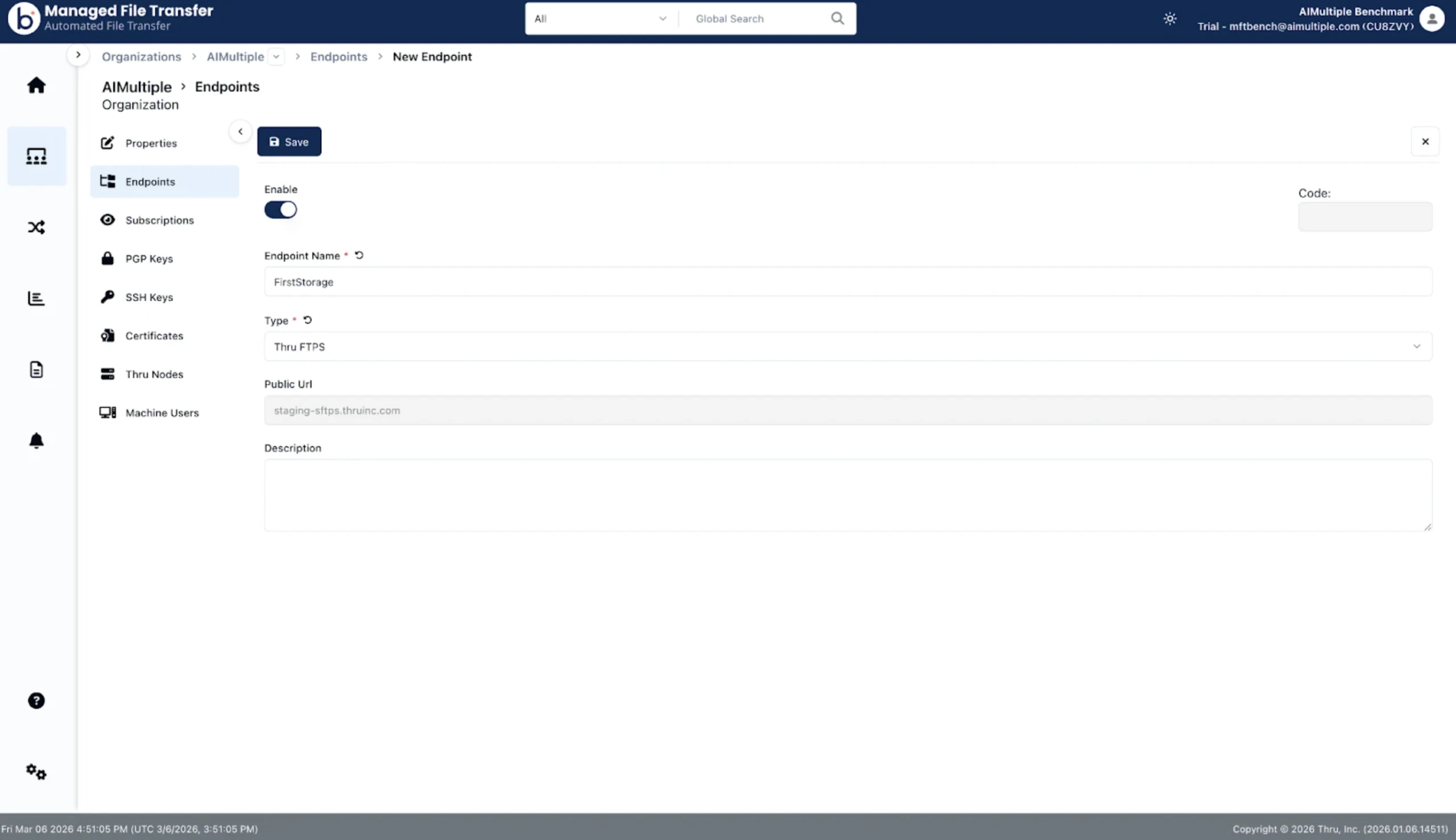Click the Code field

coord(1365,216)
